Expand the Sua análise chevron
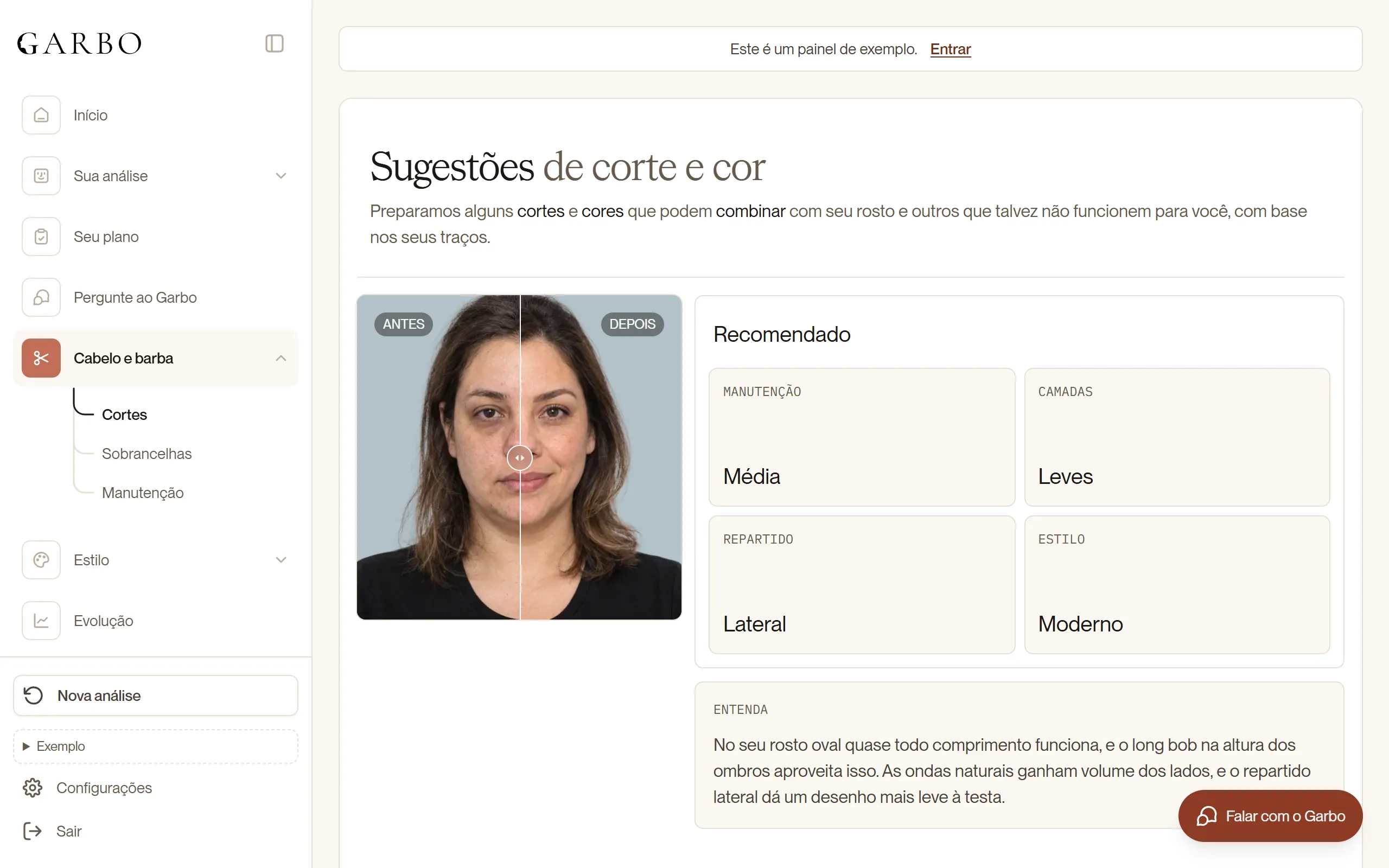The image size is (1389, 868). (281, 176)
